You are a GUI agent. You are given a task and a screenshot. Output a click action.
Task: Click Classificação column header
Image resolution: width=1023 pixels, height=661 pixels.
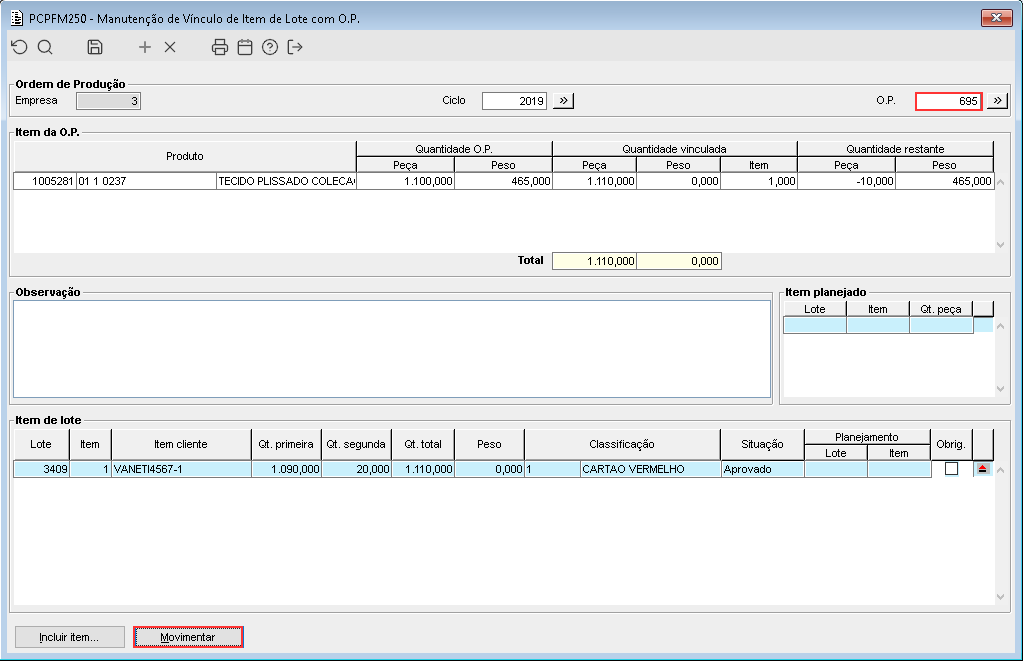pos(622,444)
